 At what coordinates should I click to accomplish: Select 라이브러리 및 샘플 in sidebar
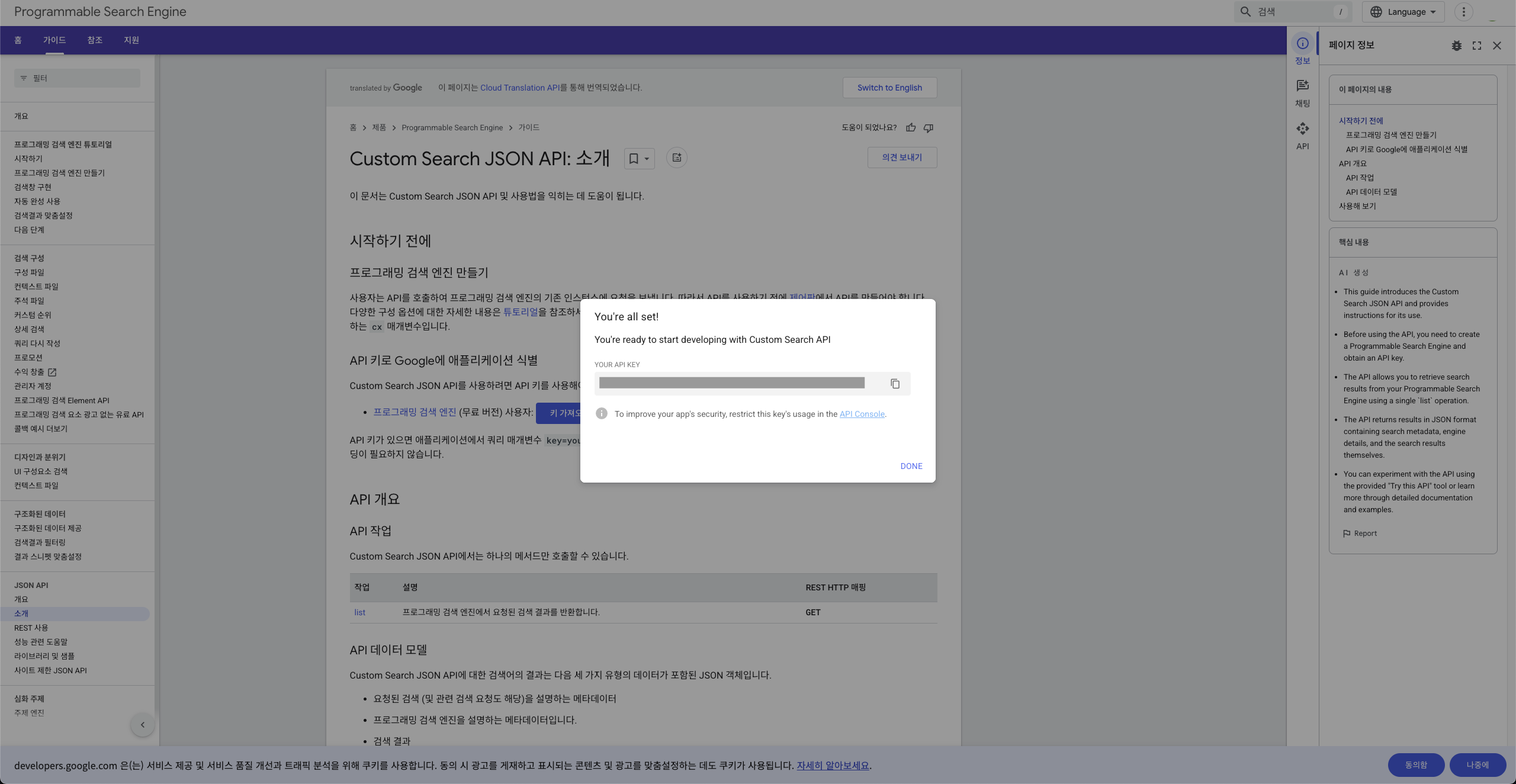(x=44, y=656)
